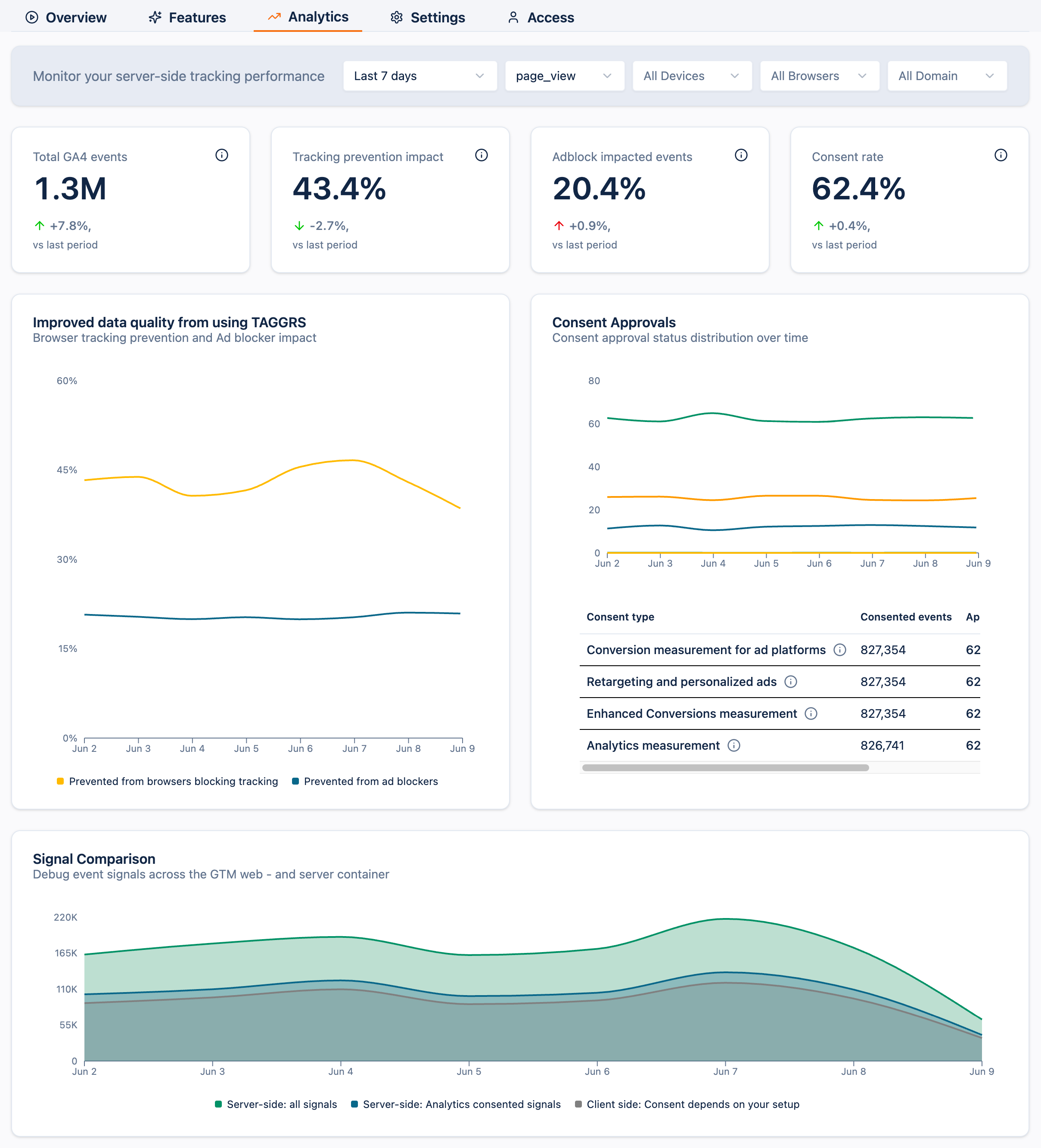Image resolution: width=1041 pixels, height=1148 pixels.
Task: Click the Consent Approvals heading
Action: (614, 322)
